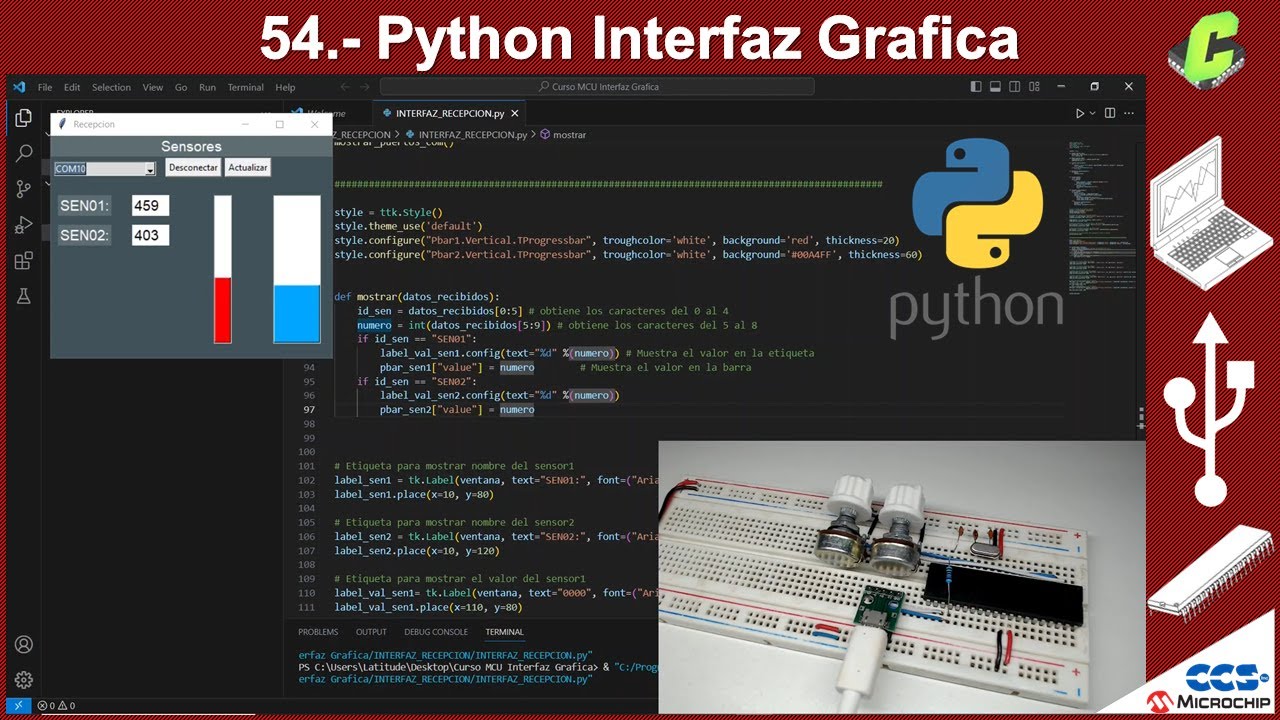Click the command center search box

(597, 87)
